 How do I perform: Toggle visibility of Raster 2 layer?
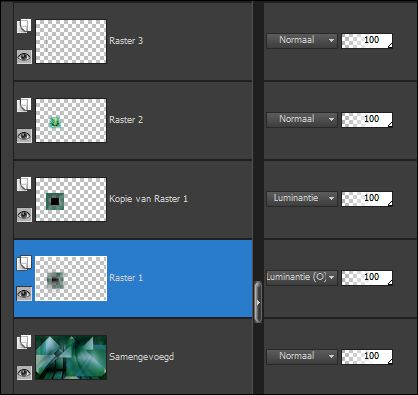(24, 136)
